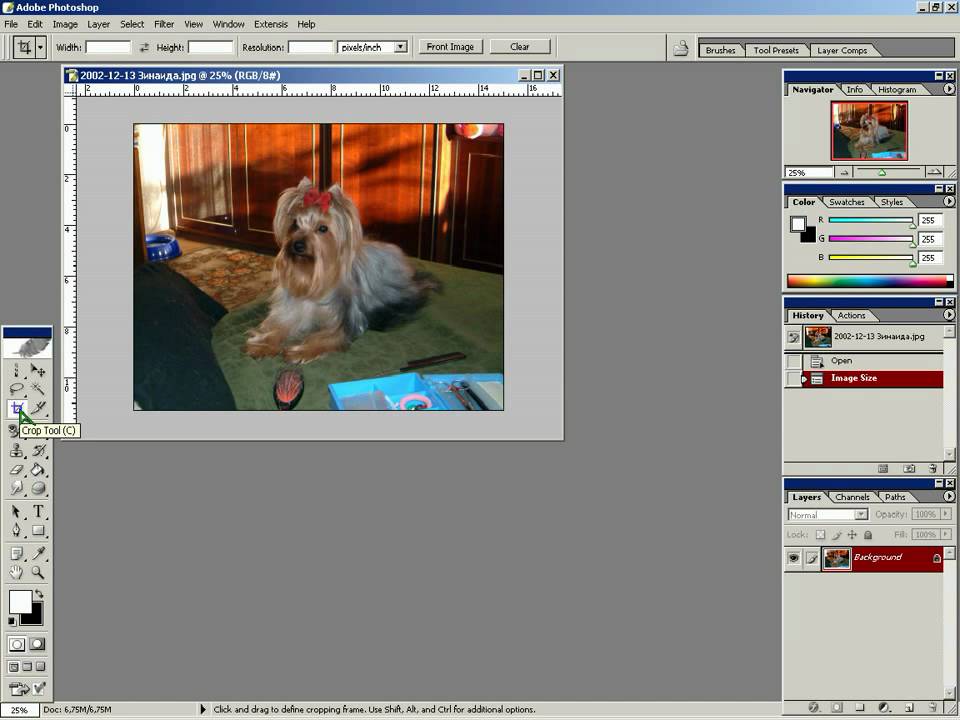Hide the Background layer eye icon
Image resolution: width=960 pixels, height=720 pixels.
click(793, 558)
